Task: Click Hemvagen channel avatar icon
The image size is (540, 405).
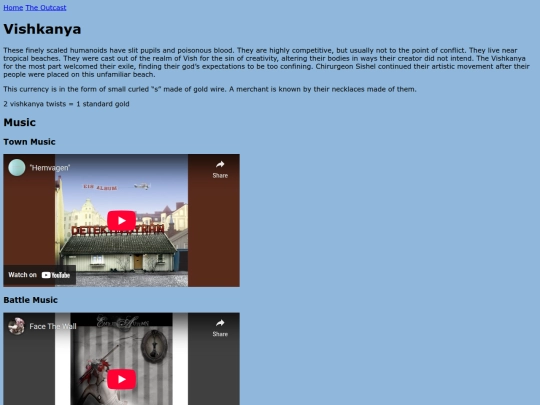Action: click(x=17, y=168)
